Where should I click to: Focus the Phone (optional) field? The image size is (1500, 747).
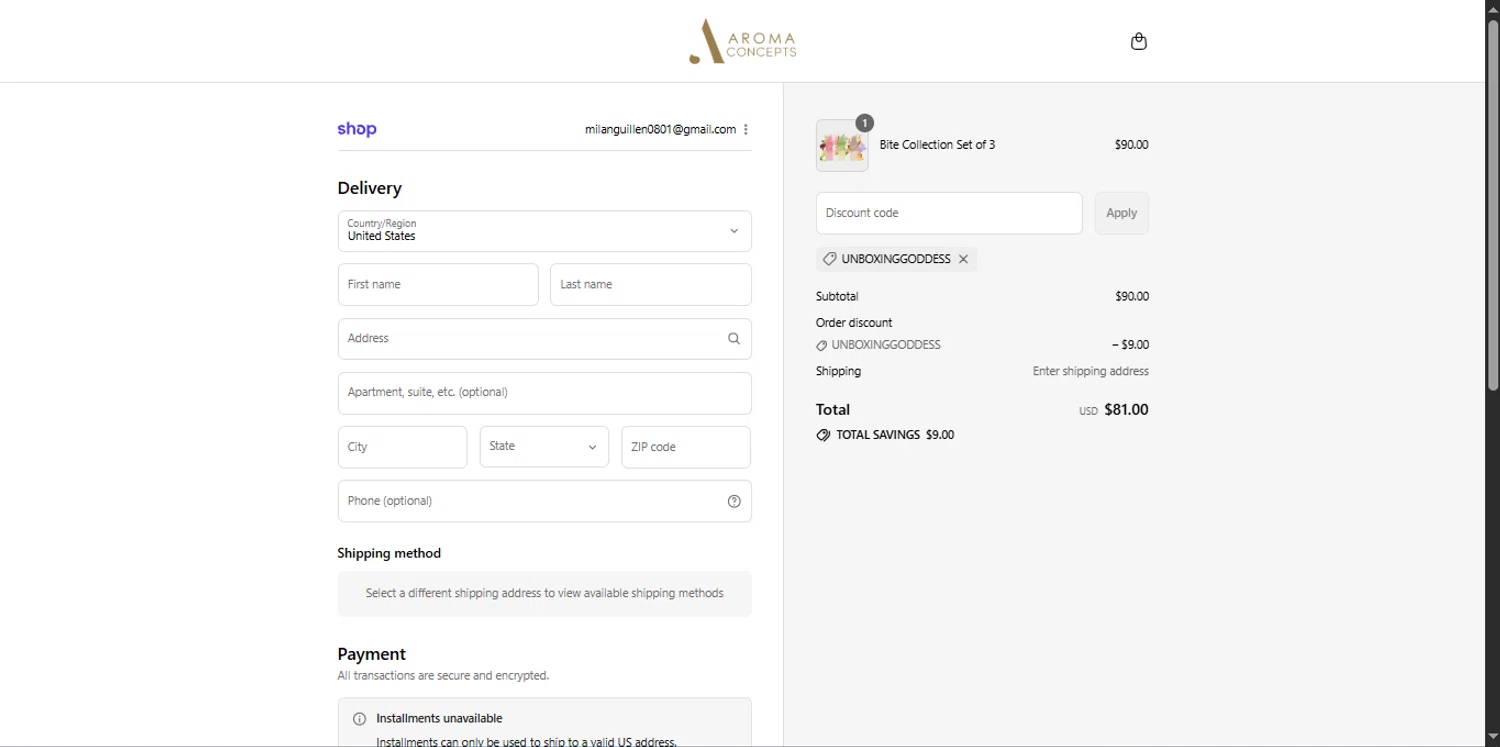tap(545, 501)
